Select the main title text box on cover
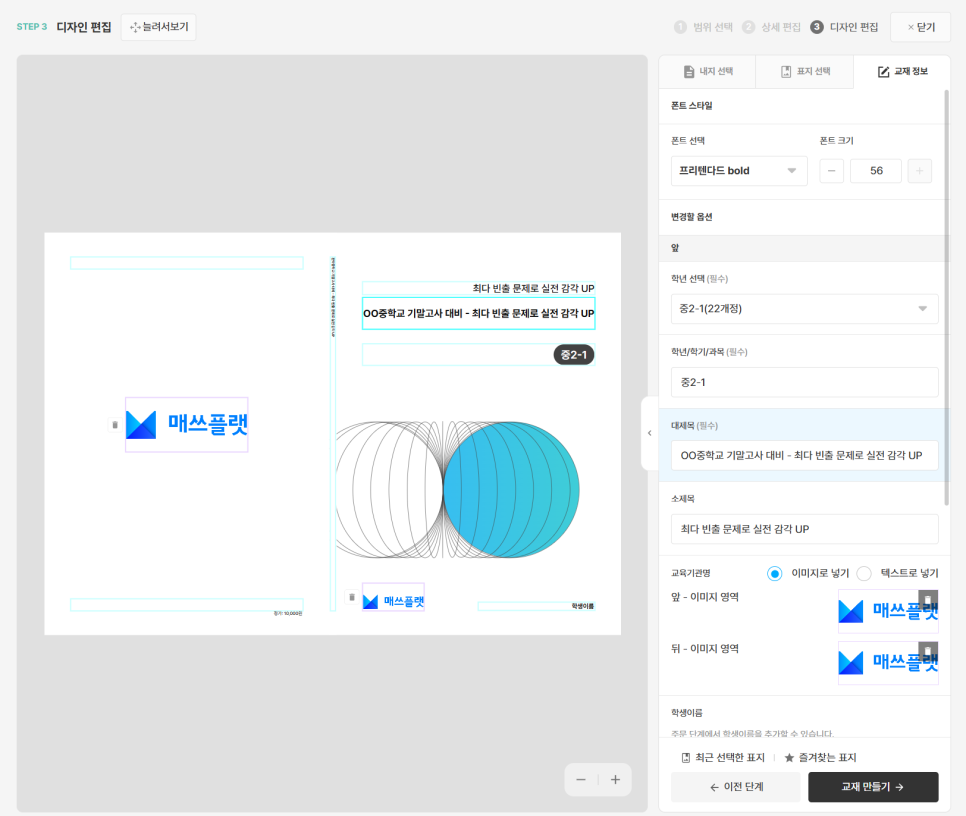The height and width of the screenshot is (816, 966). pyautogui.click(x=479, y=313)
